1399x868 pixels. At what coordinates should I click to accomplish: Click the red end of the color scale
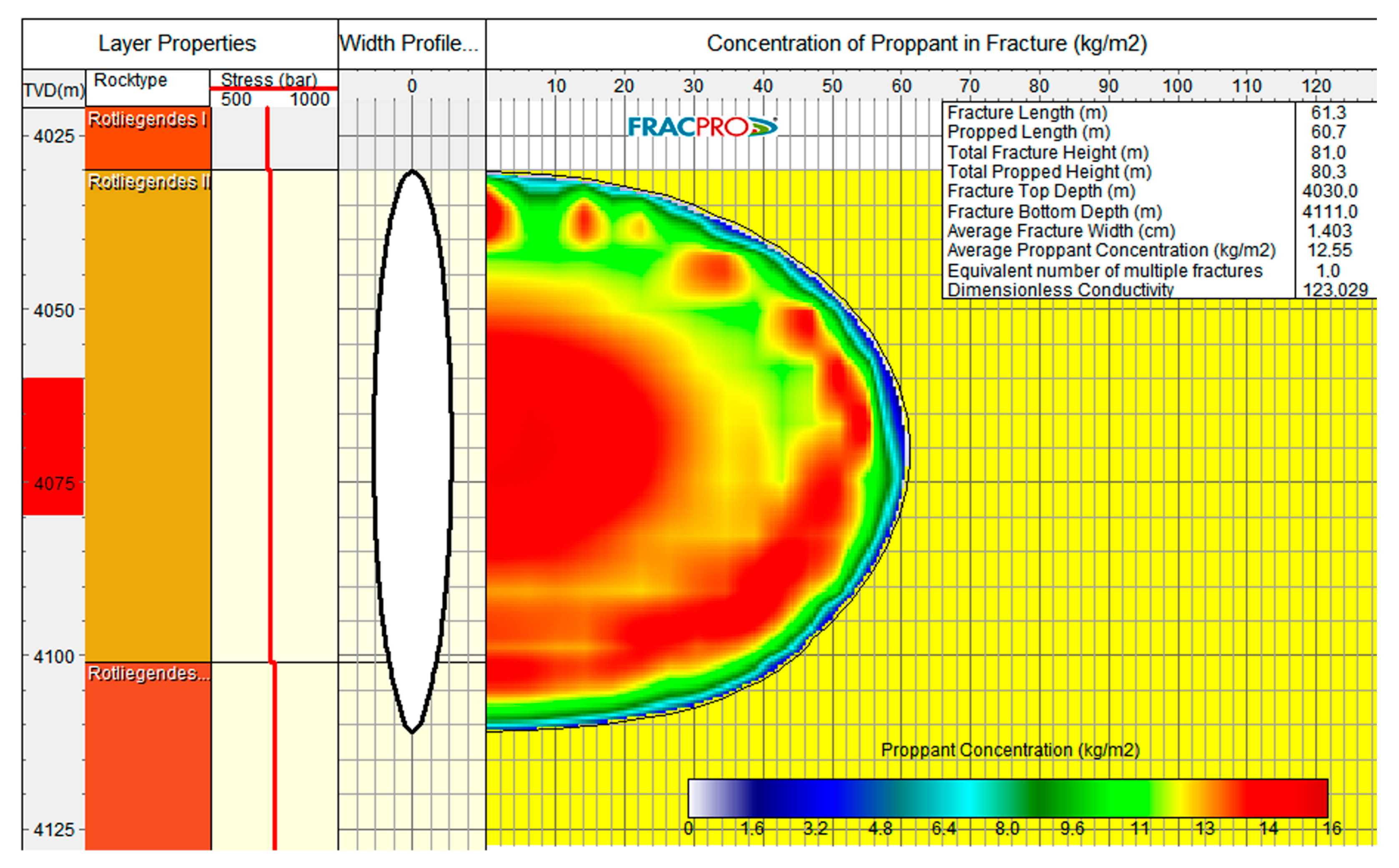(1285, 798)
